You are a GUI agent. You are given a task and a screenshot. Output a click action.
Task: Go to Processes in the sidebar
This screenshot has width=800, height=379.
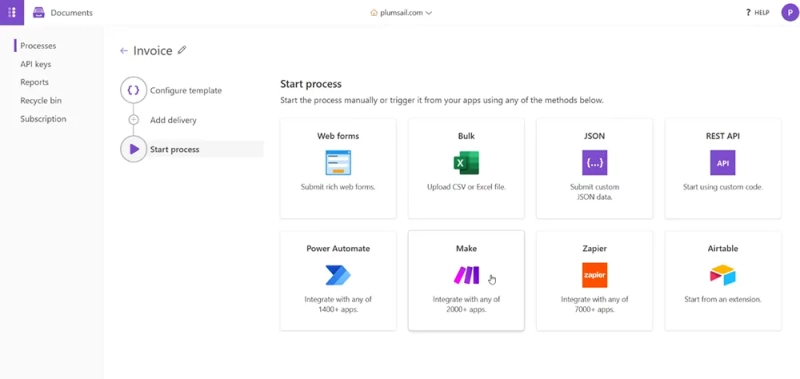click(x=38, y=46)
